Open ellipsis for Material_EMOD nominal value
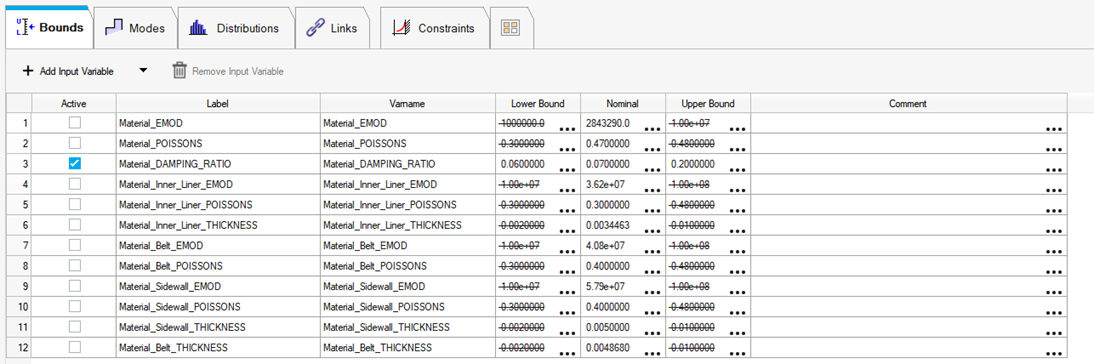This screenshot has width=1094, height=364. [652, 130]
